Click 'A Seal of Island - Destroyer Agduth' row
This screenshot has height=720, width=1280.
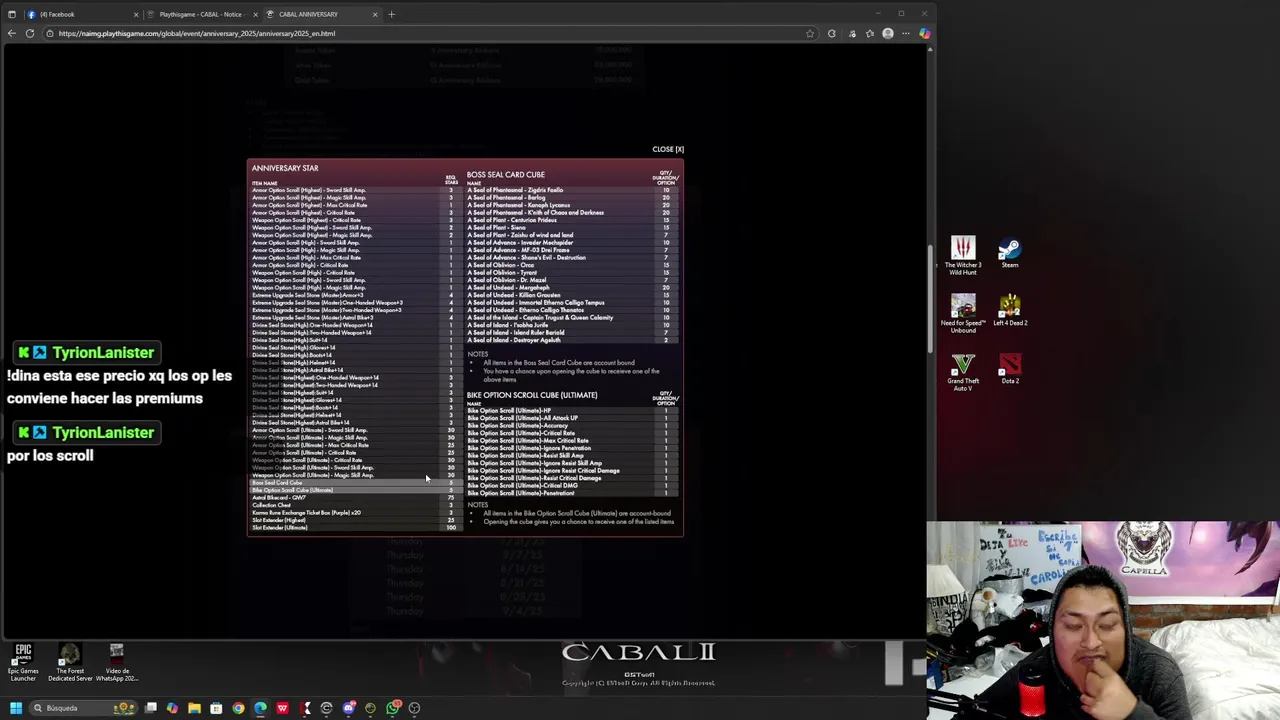[572, 340]
